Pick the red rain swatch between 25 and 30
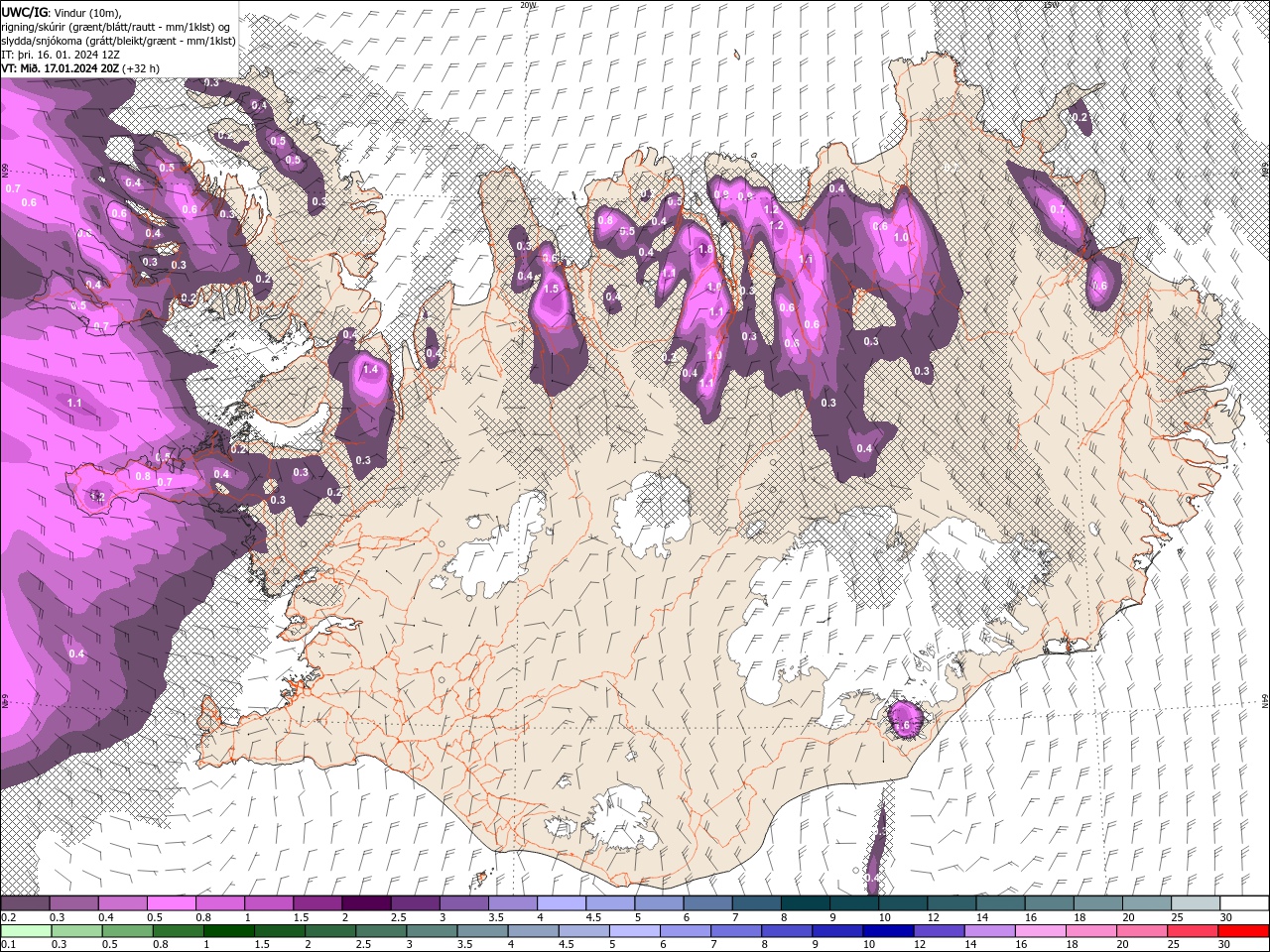The image size is (1270, 952). pos(1192,931)
